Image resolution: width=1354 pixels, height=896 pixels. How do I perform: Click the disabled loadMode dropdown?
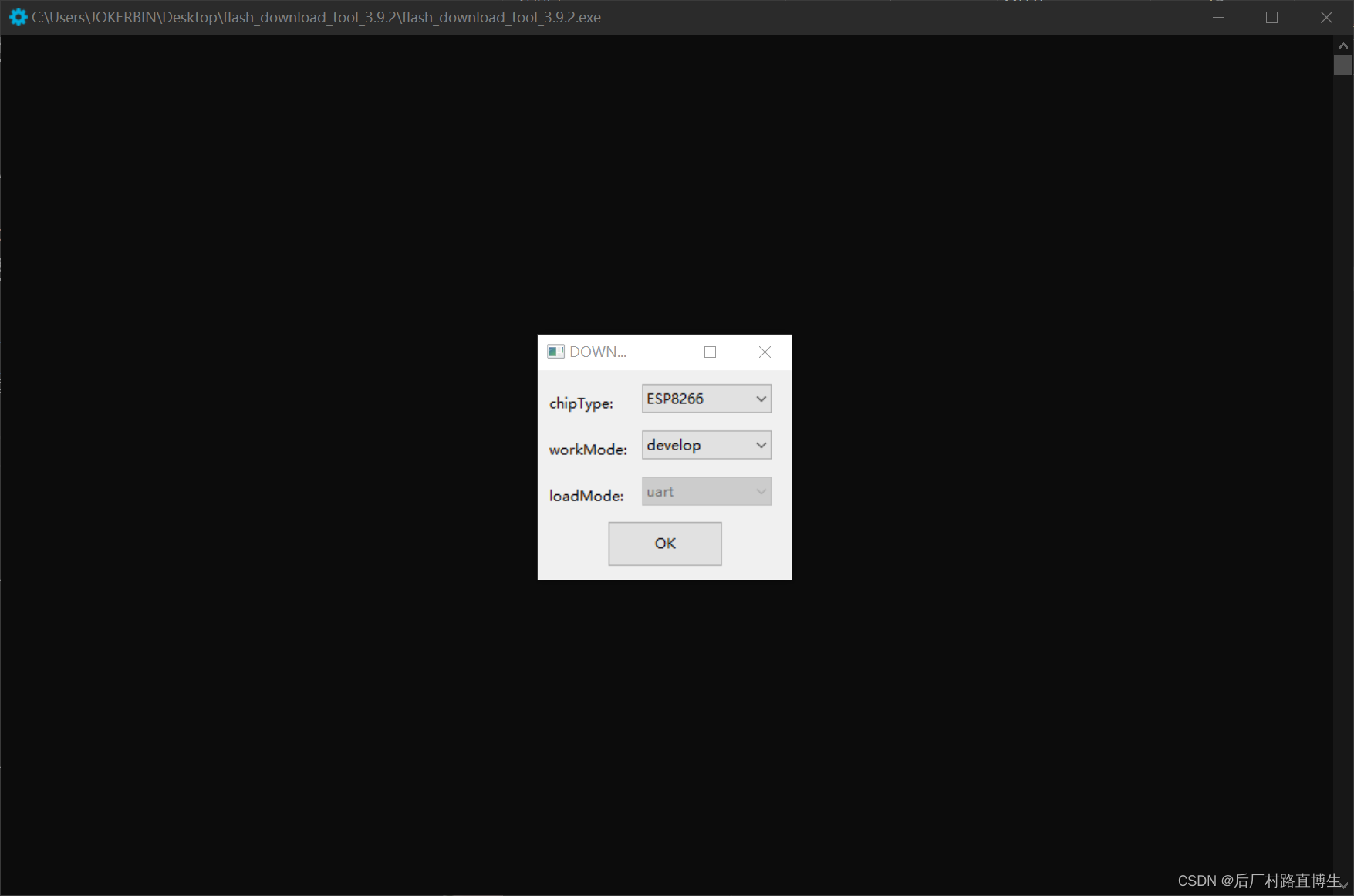705,491
